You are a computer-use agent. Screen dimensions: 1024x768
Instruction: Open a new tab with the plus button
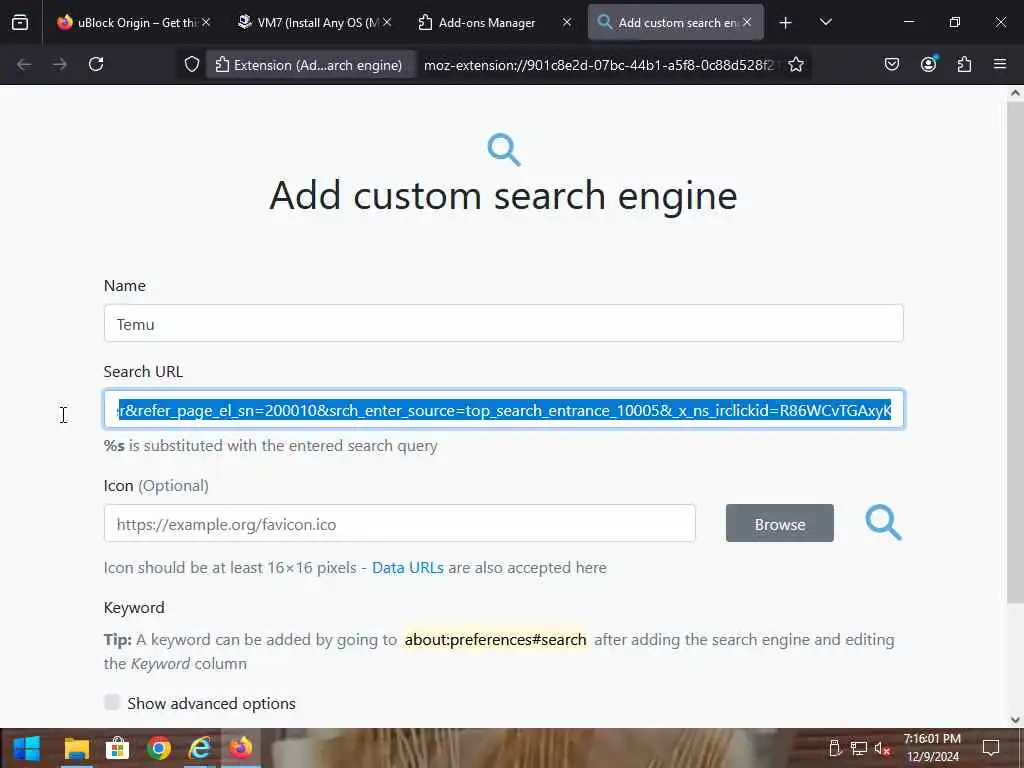point(786,23)
